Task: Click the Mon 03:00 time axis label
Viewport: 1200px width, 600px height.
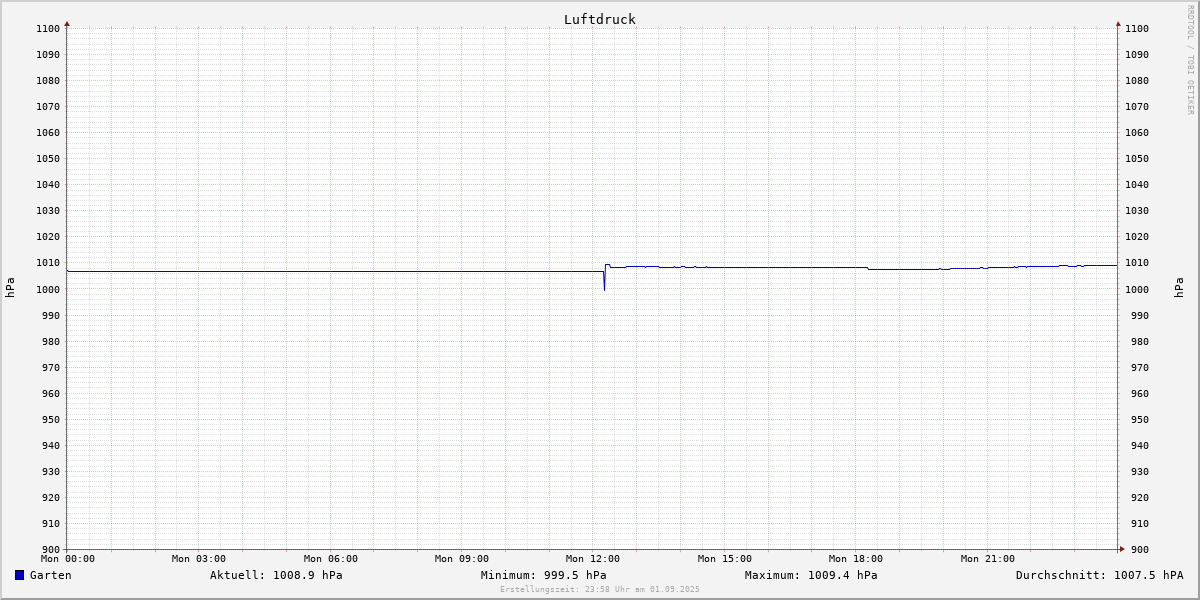Action: (199, 559)
